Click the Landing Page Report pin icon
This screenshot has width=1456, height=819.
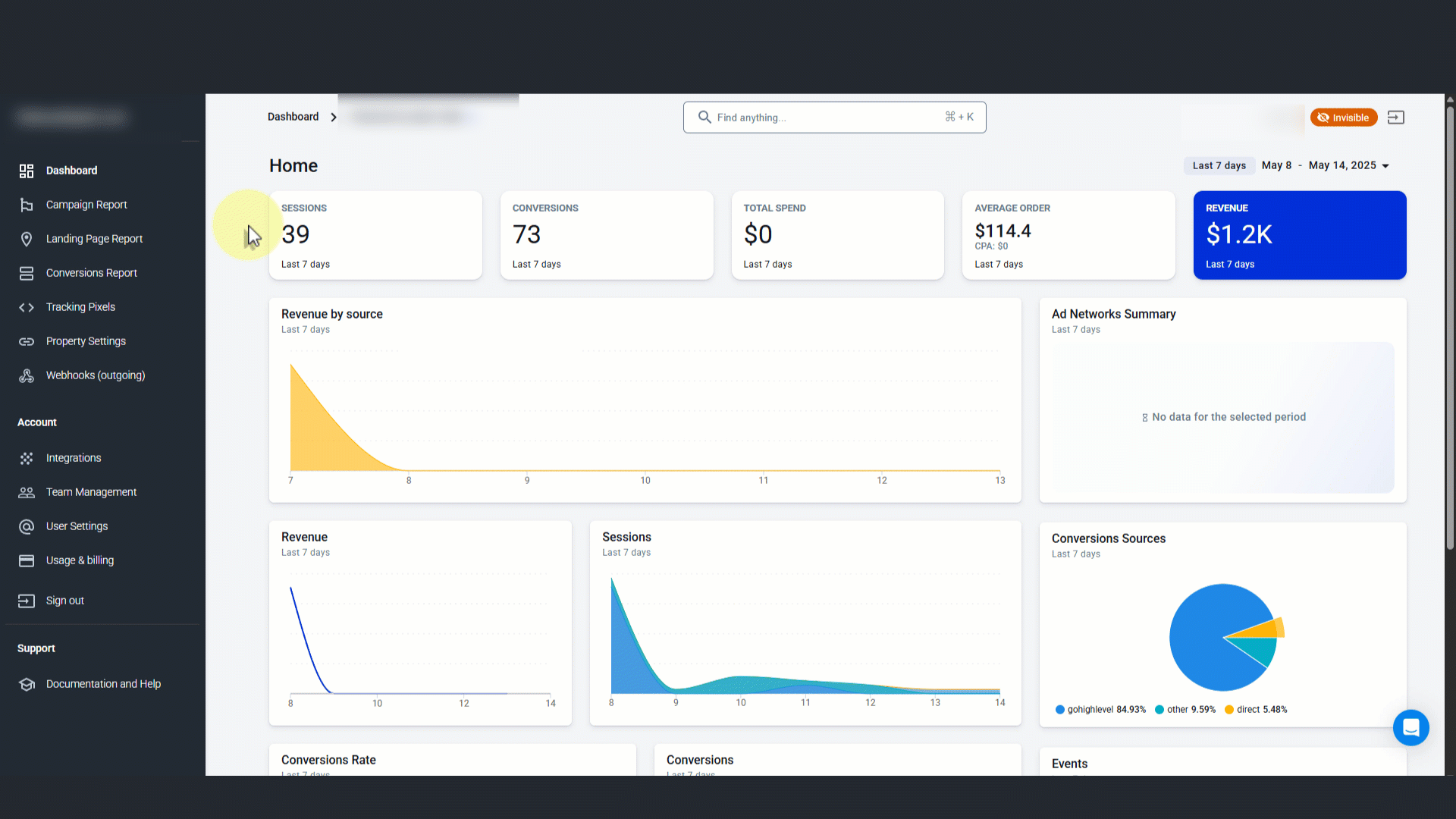[27, 239]
